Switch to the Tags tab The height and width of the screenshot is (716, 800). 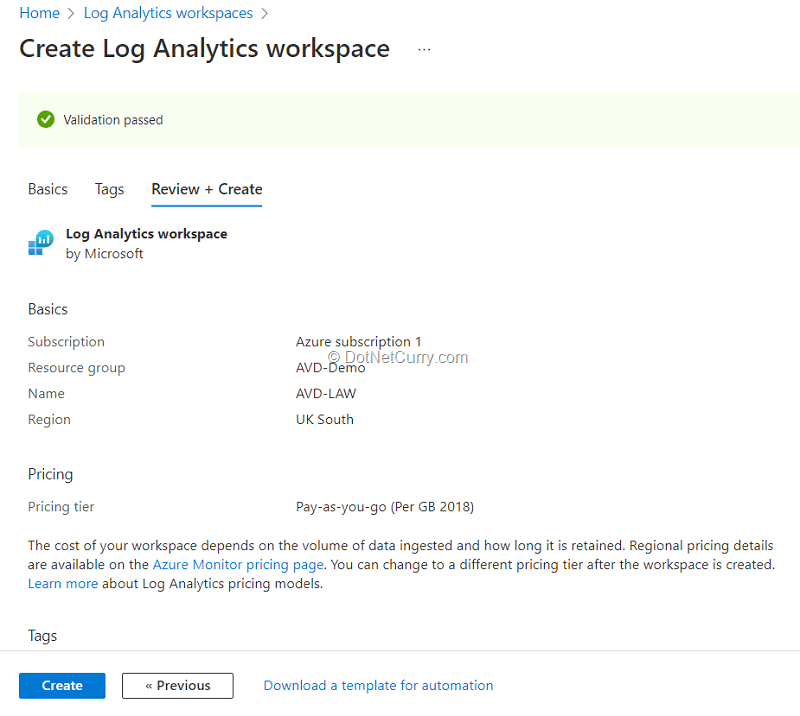[x=109, y=189]
